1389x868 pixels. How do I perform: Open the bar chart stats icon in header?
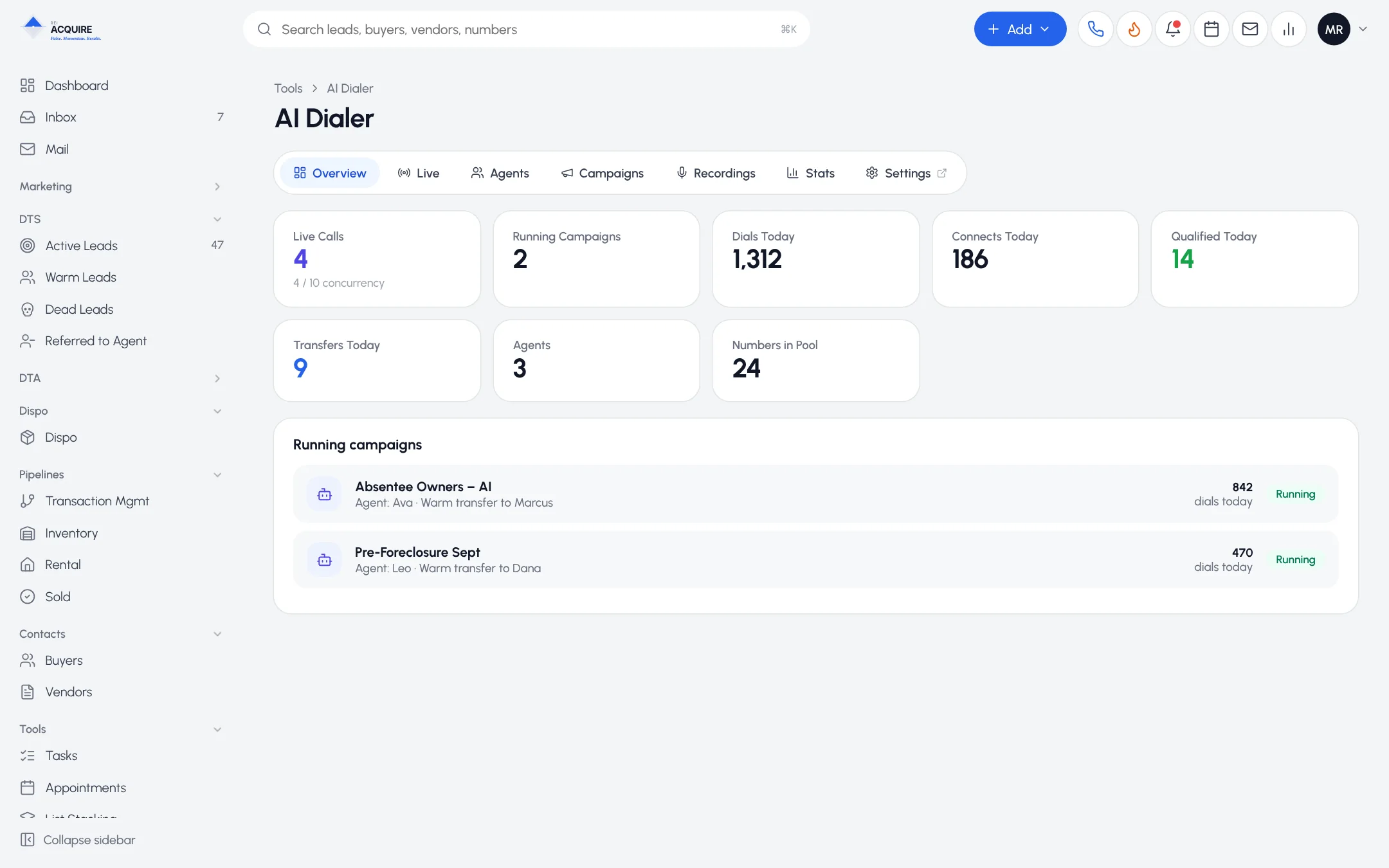click(1289, 29)
